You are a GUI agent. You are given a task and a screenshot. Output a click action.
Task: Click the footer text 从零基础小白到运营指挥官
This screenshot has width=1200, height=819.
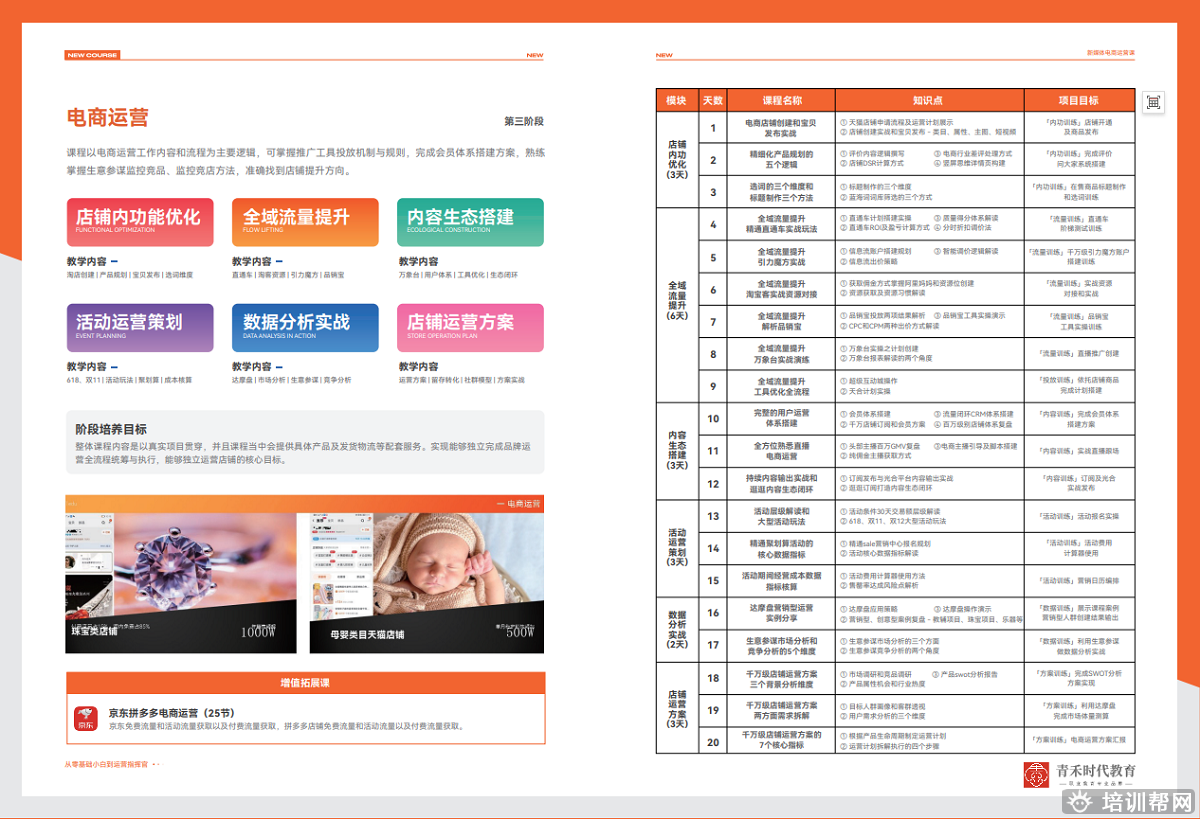pos(108,764)
